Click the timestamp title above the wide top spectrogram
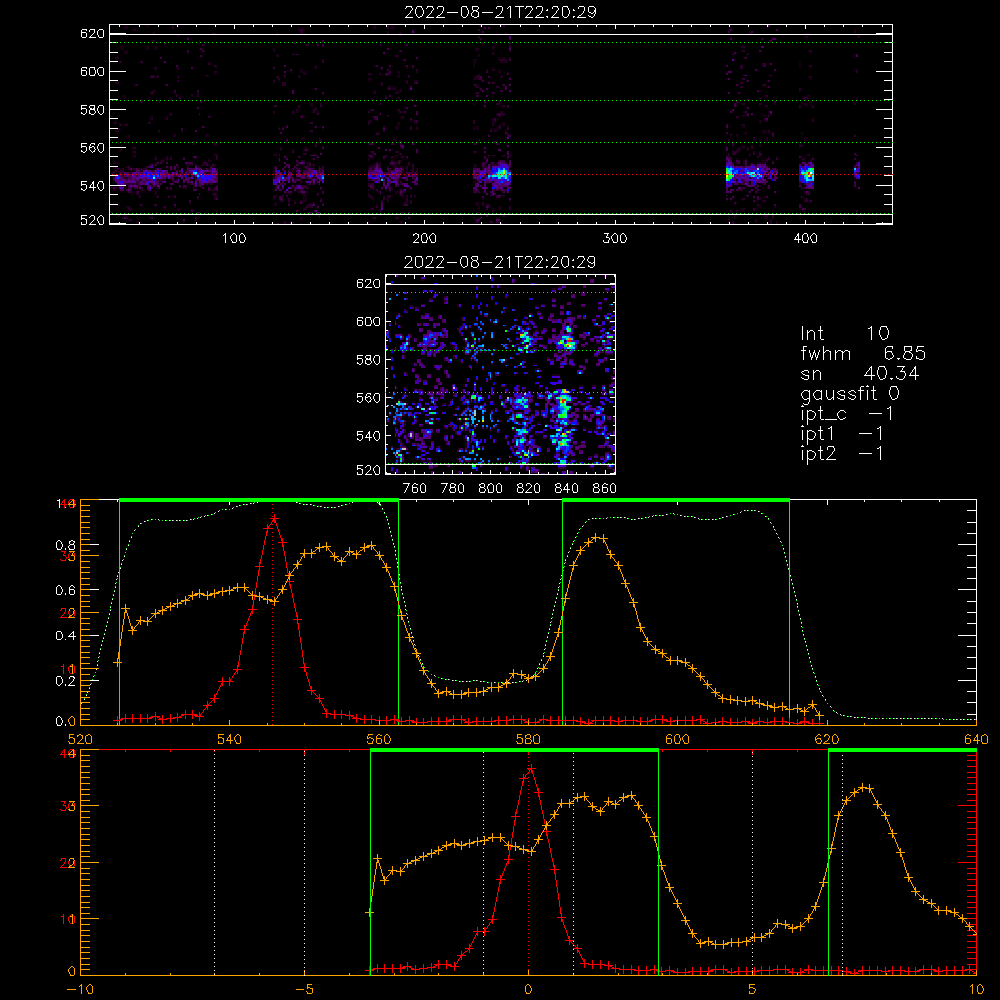Image resolution: width=1000 pixels, height=1000 pixels. [500, 12]
